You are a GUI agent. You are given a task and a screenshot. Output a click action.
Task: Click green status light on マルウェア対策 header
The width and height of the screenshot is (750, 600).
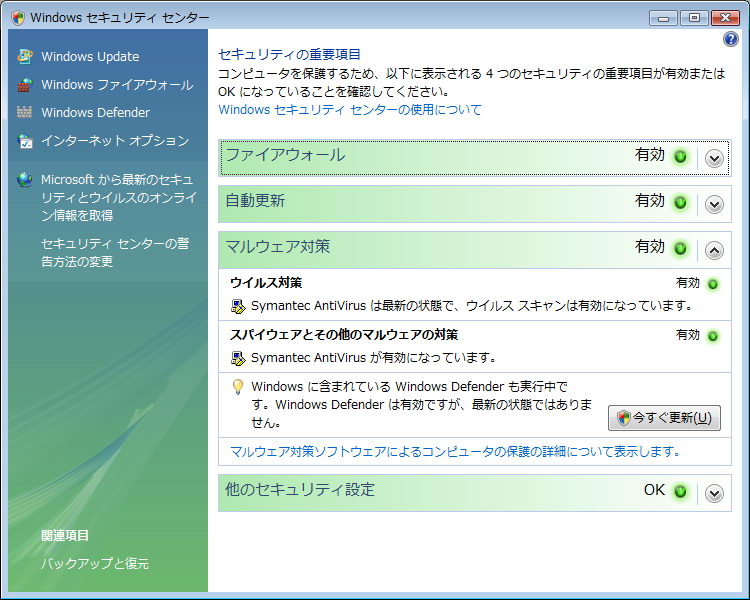point(680,249)
